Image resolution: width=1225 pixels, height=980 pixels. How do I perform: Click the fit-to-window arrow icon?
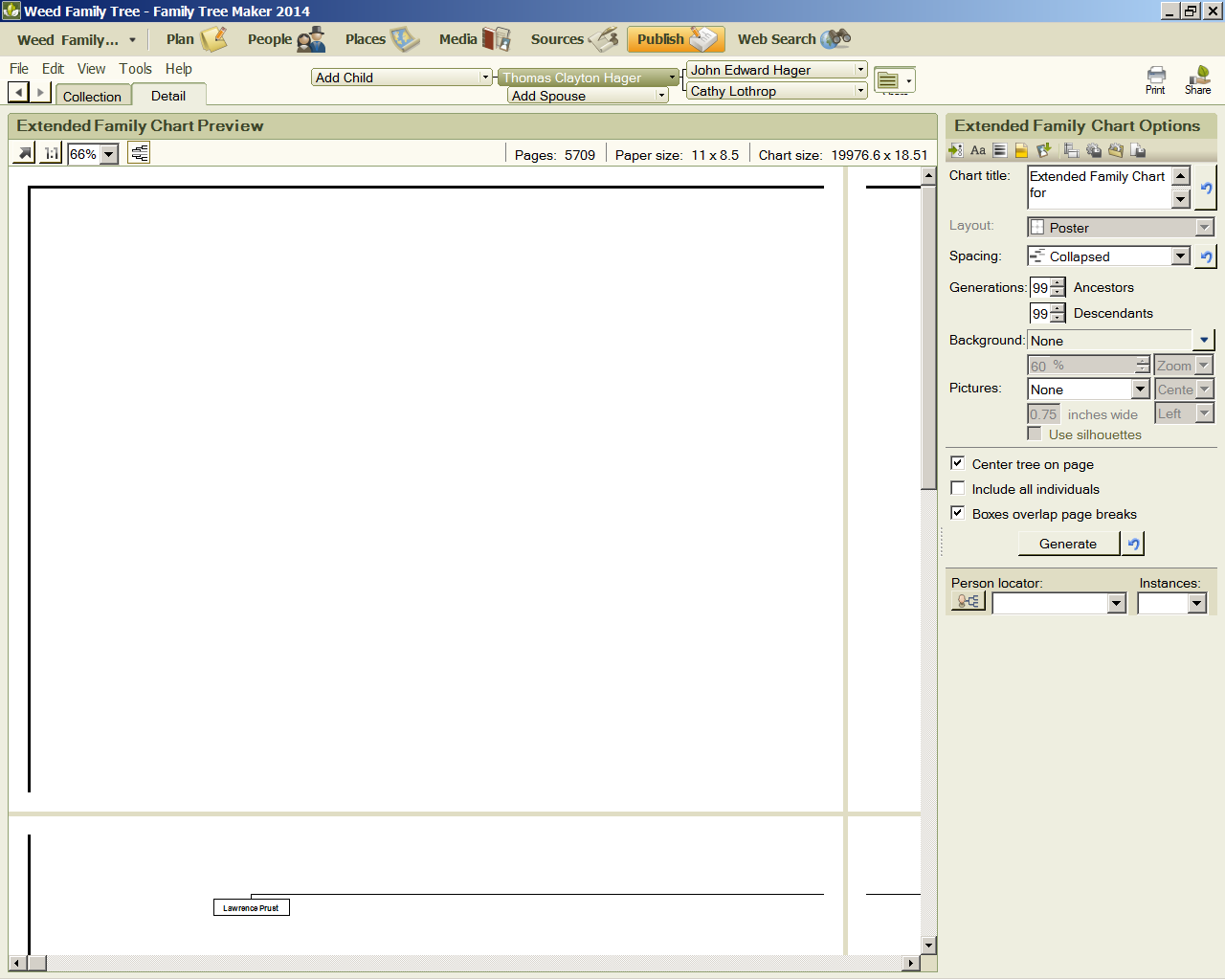[25, 153]
